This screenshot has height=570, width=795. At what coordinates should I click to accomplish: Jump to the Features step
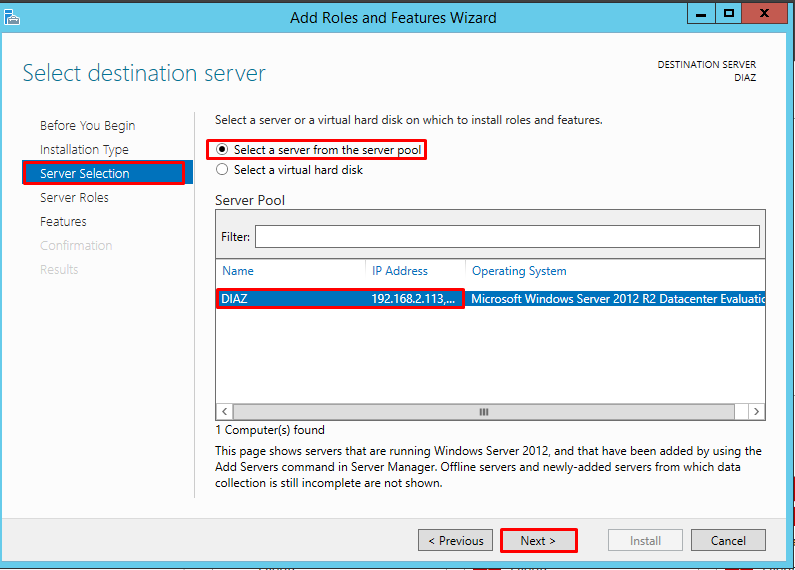point(63,222)
